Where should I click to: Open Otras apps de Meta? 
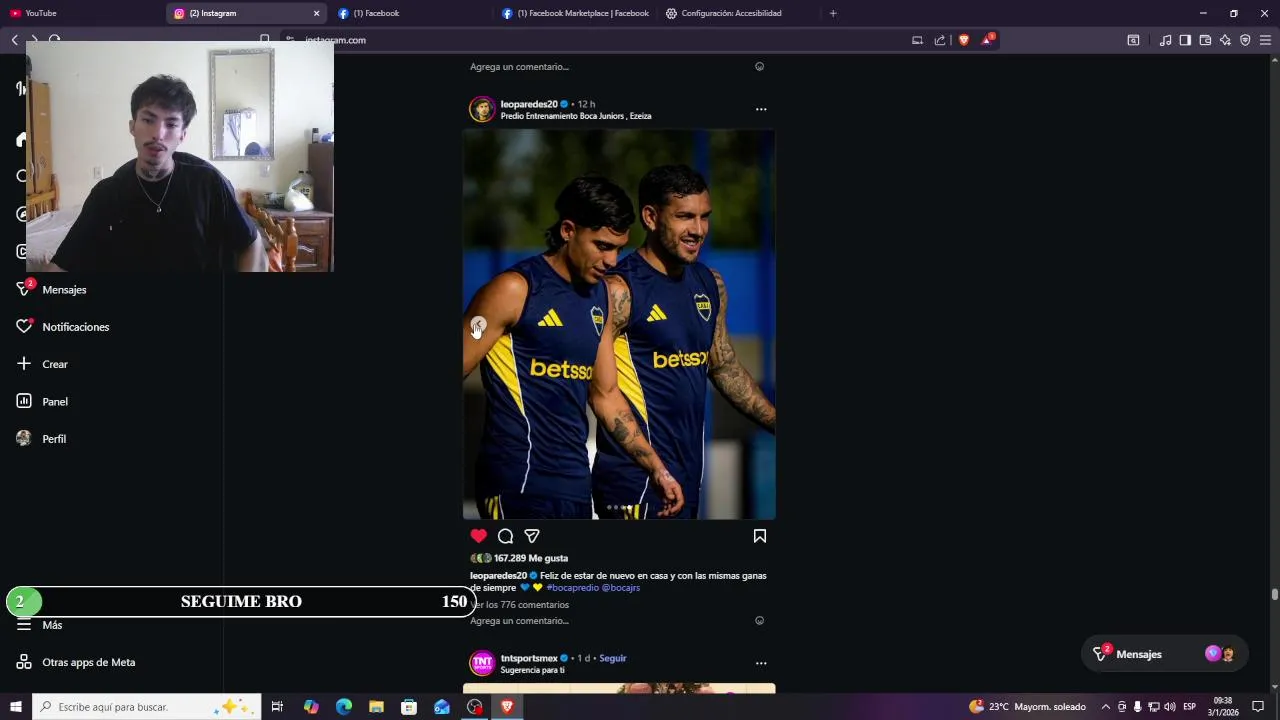[x=76, y=662]
